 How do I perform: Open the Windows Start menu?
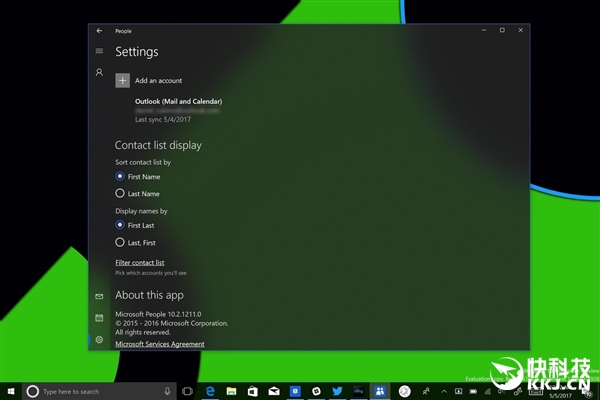pos(11,391)
